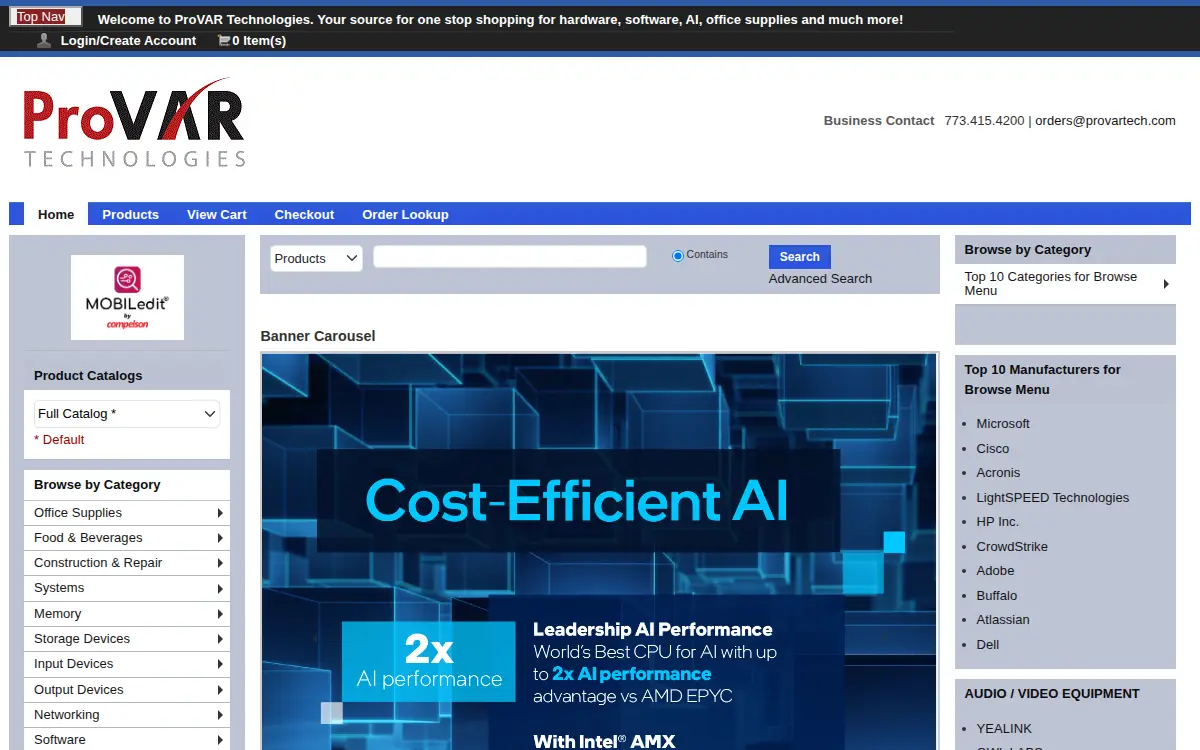Expand the Systems category
The image size is (1200, 750).
coord(127,588)
